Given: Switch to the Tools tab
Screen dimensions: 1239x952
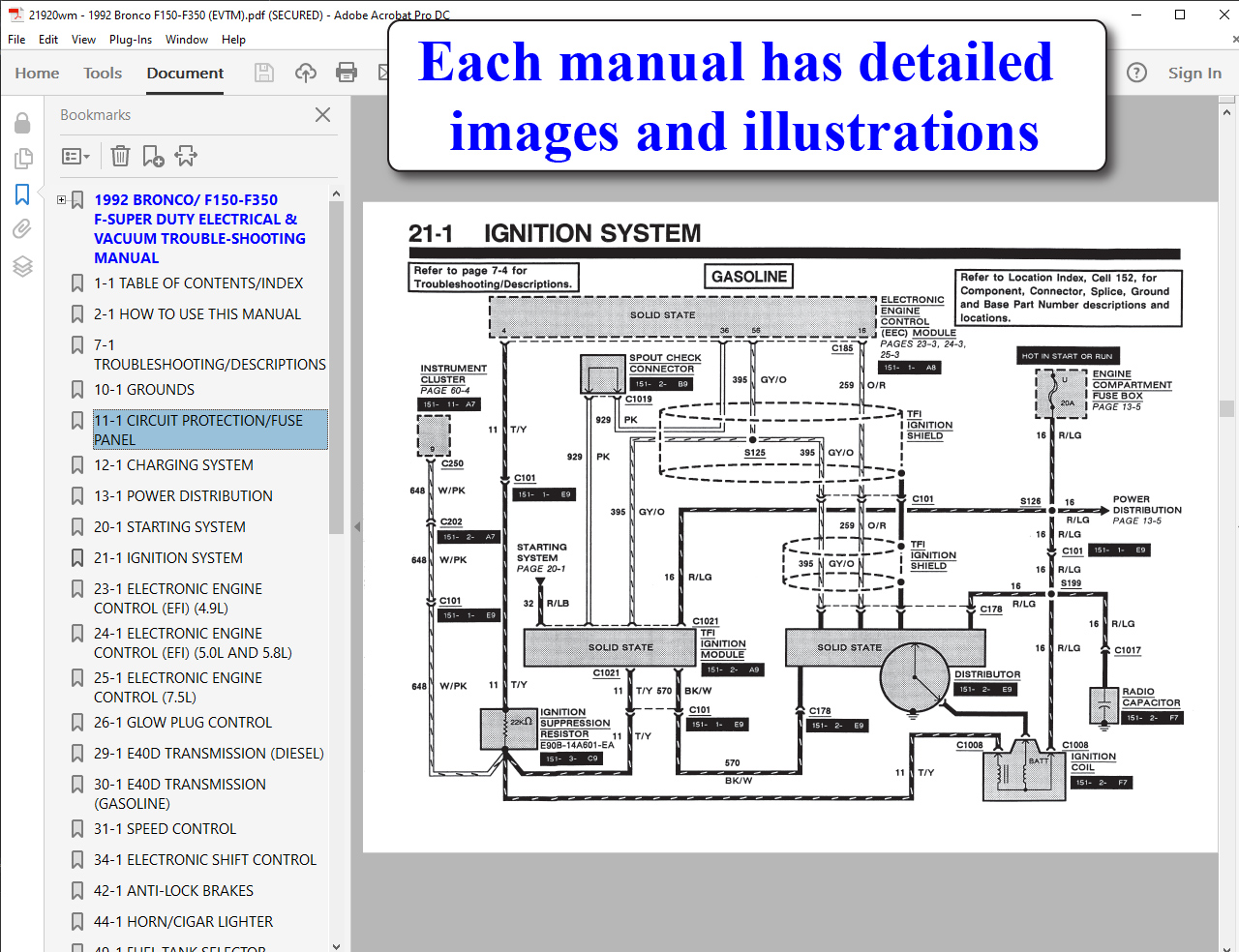Looking at the screenshot, I should [x=103, y=73].
